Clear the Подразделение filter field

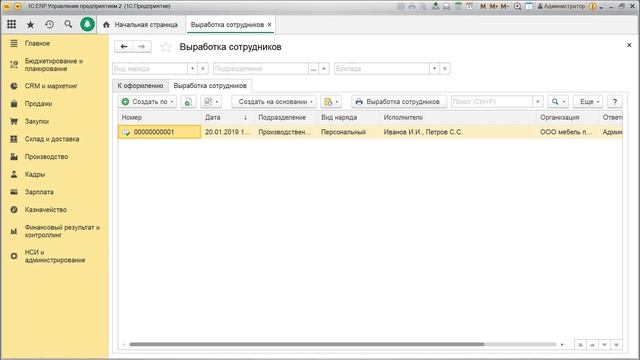(x=324, y=69)
